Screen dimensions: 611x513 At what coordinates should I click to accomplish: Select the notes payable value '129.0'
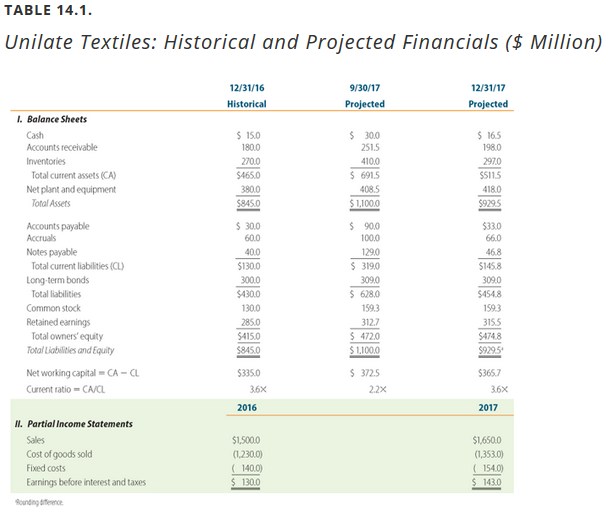[371, 252]
